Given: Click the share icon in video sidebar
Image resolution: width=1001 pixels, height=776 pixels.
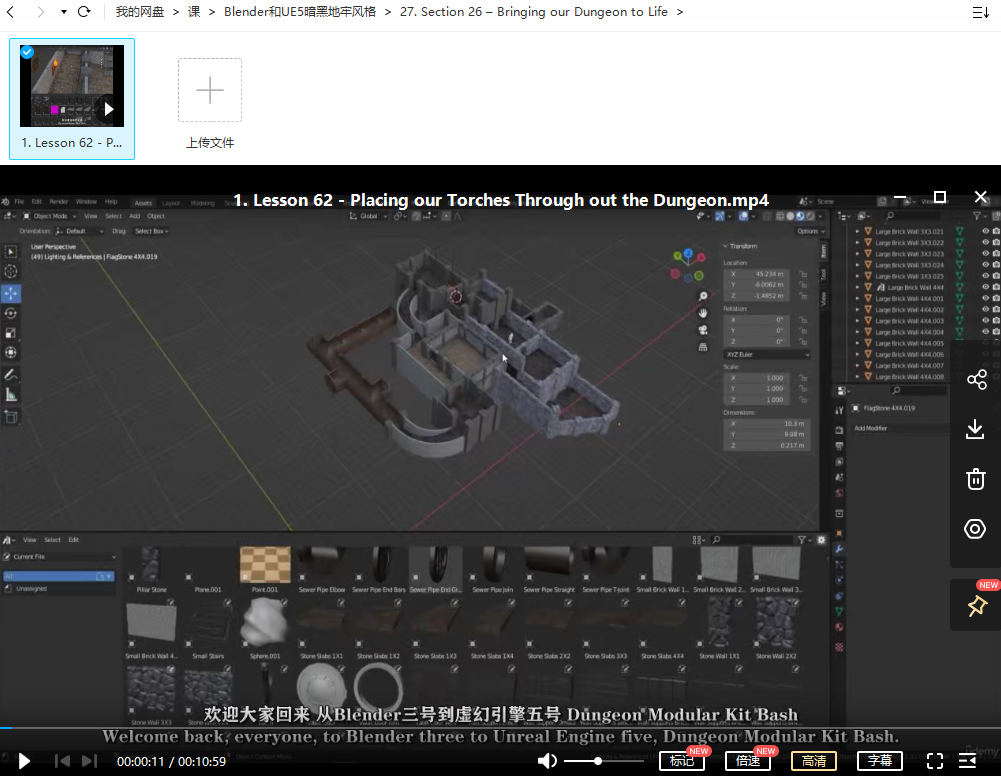Looking at the screenshot, I should pyautogui.click(x=976, y=380).
